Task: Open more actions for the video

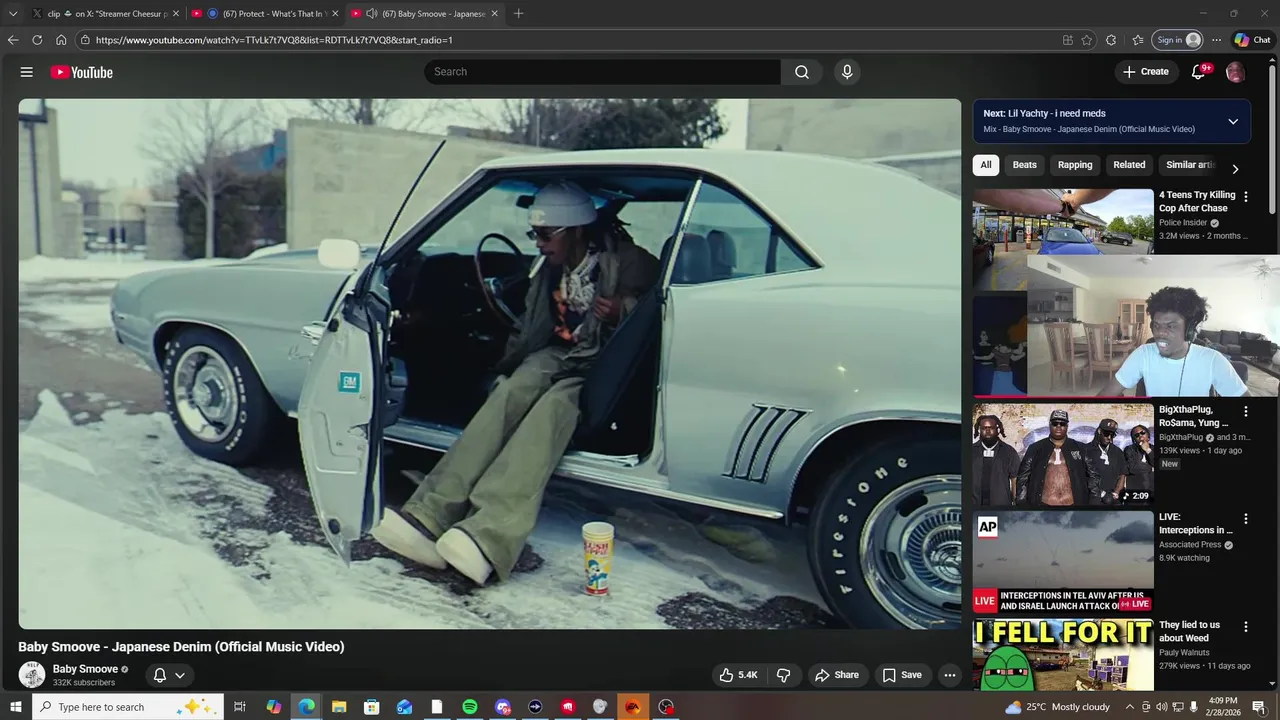Action: tap(950, 675)
